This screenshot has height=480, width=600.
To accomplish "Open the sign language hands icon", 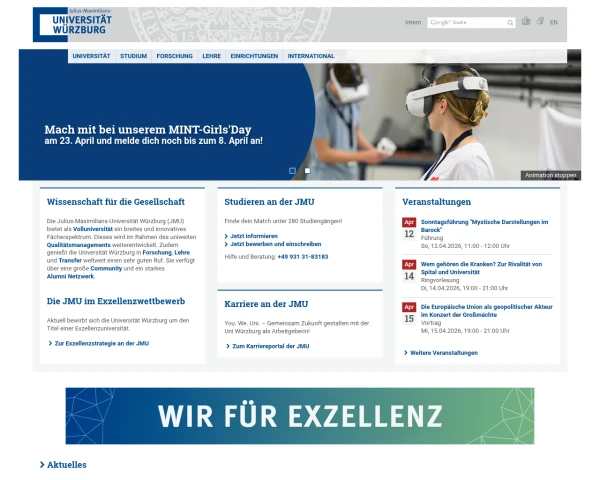I will tap(540, 21).
